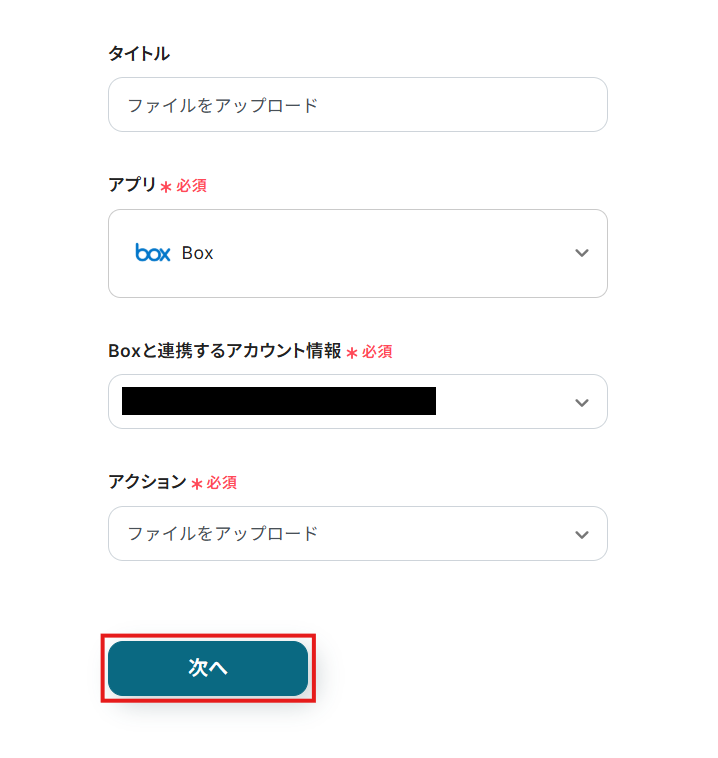The image size is (718, 758).
Task: Click the Boxと連携するアカウント情報 label
Action: [x=224, y=351]
